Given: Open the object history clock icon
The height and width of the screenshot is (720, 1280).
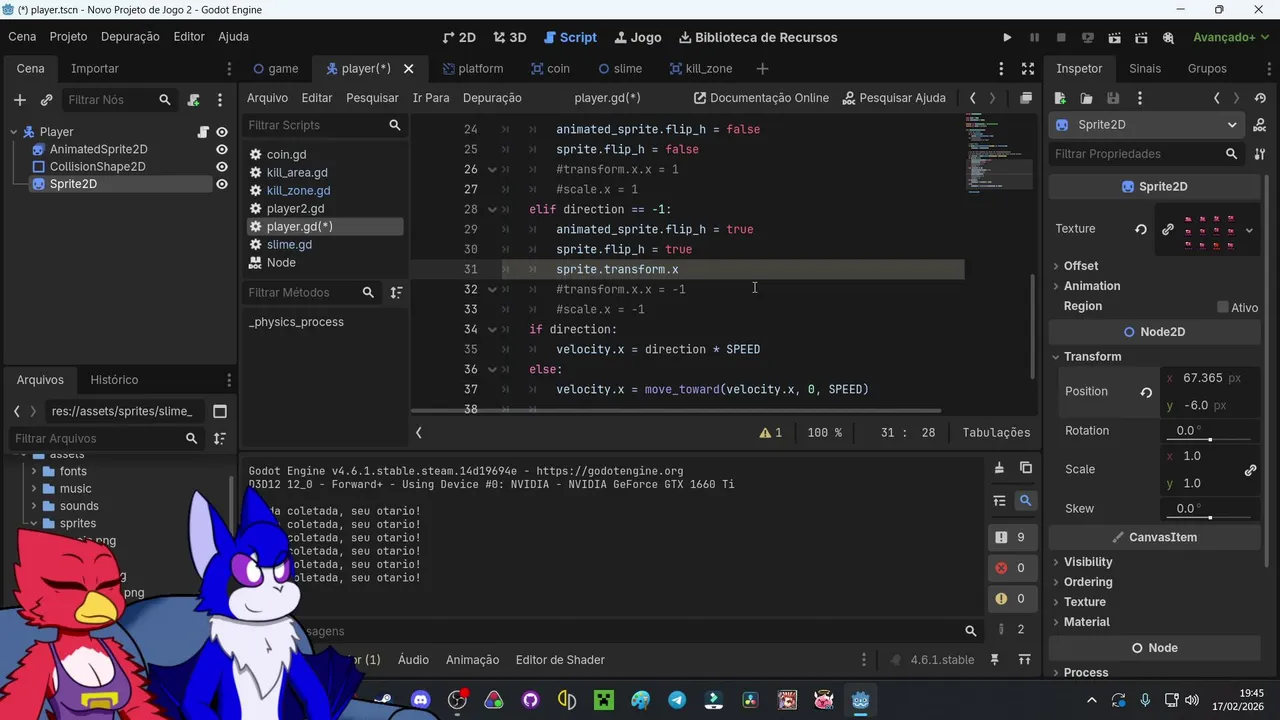Looking at the screenshot, I should [x=1260, y=98].
